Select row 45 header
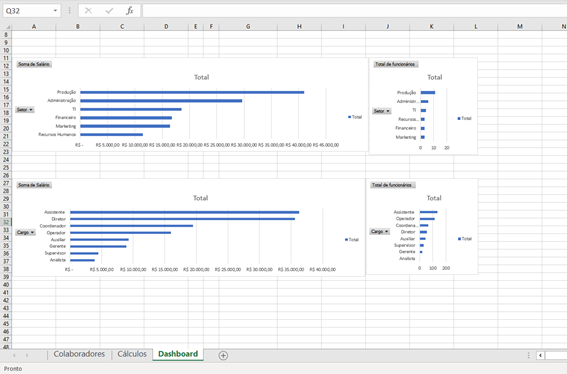 pyautogui.click(x=6, y=324)
